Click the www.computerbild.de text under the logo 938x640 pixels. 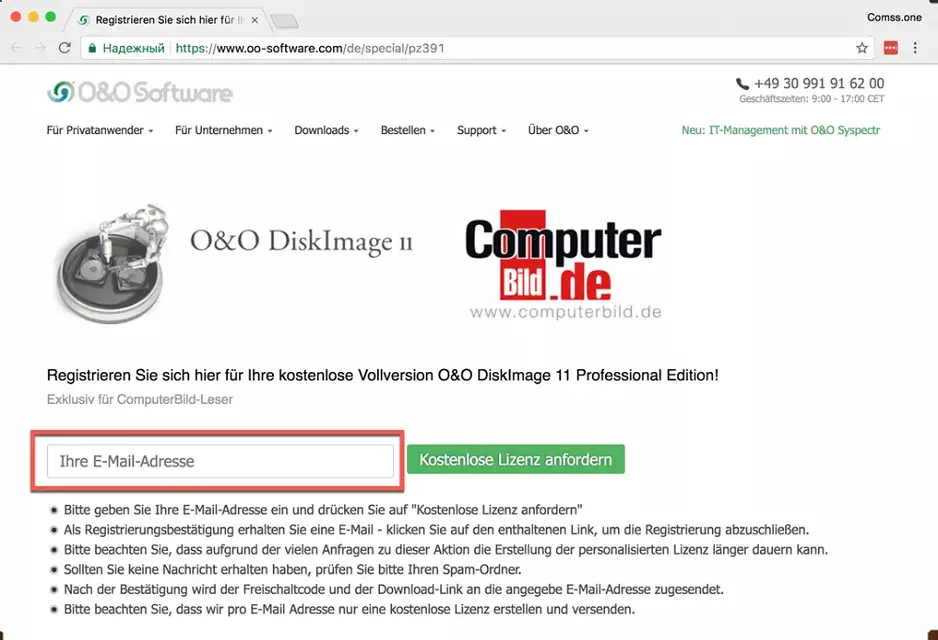565,312
